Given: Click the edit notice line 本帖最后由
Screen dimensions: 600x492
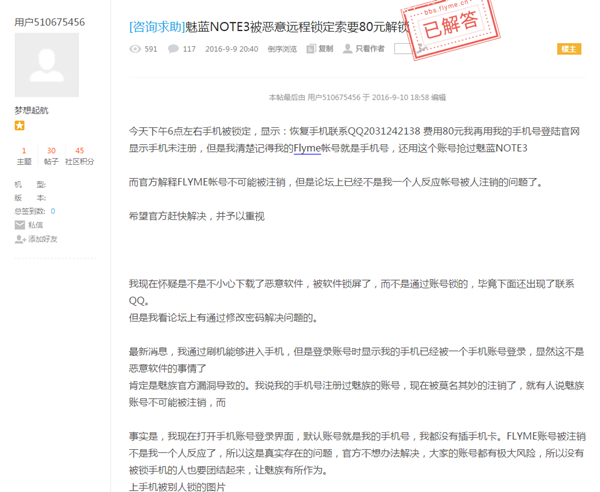Looking at the screenshot, I should tap(357, 97).
